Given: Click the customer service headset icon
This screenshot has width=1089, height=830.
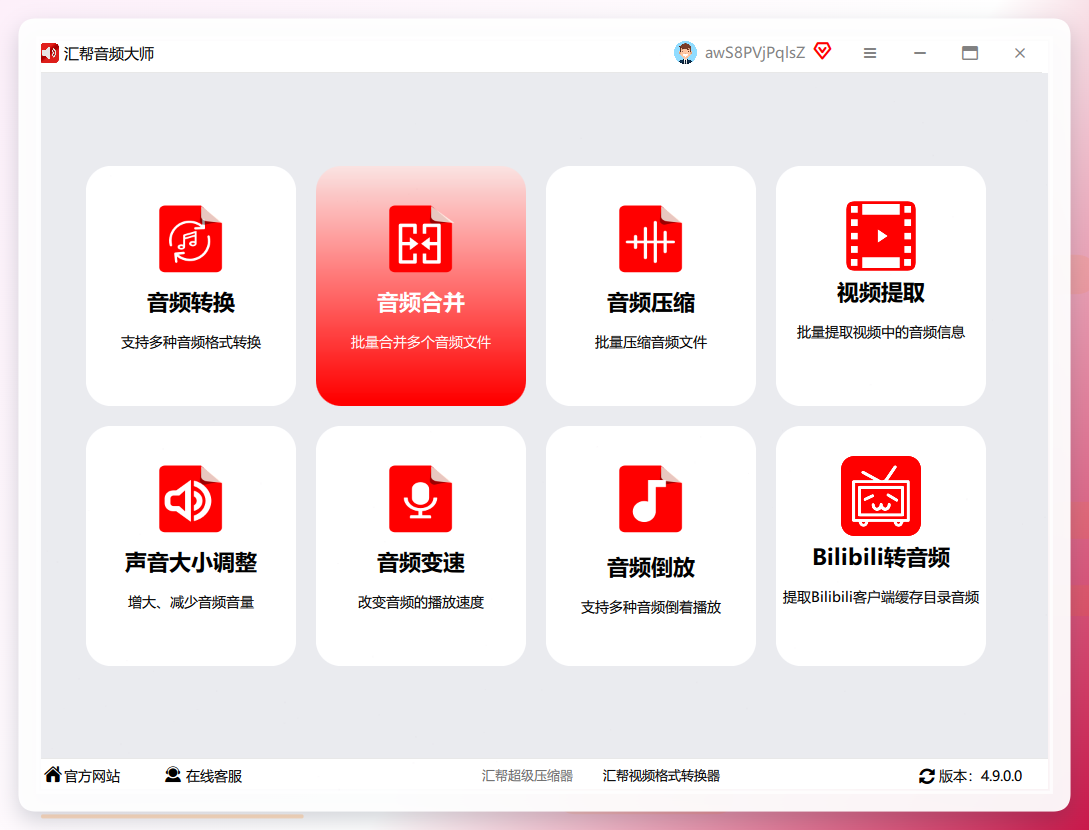Looking at the screenshot, I should coord(173,774).
